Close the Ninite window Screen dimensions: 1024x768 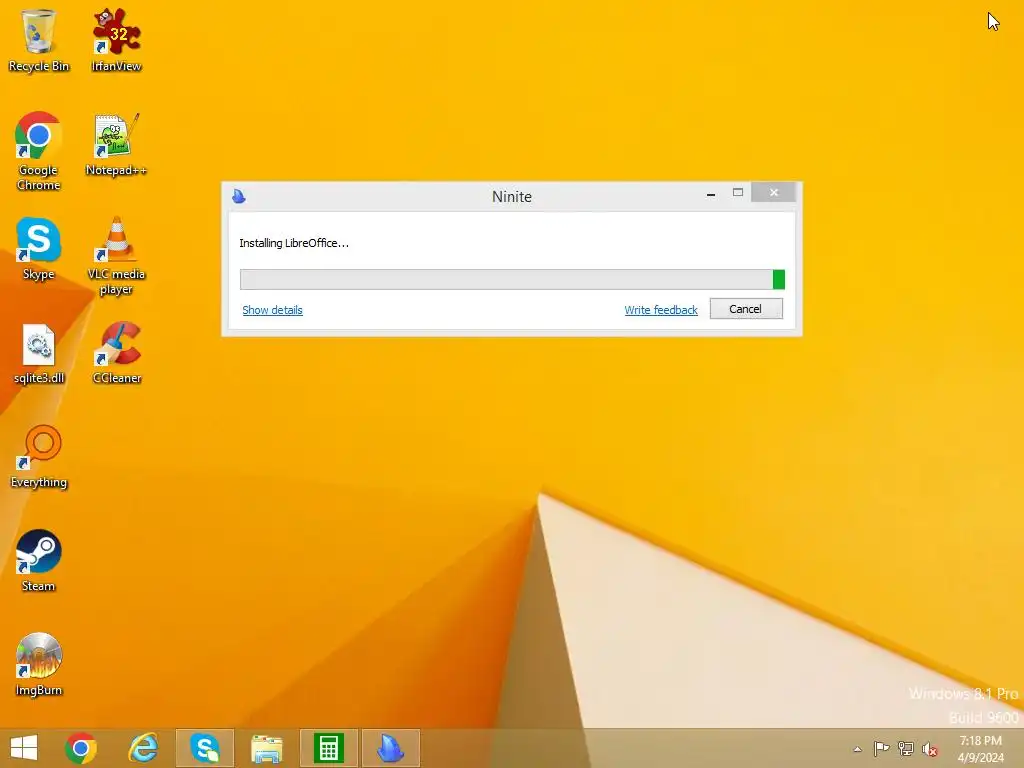[774, 193]
